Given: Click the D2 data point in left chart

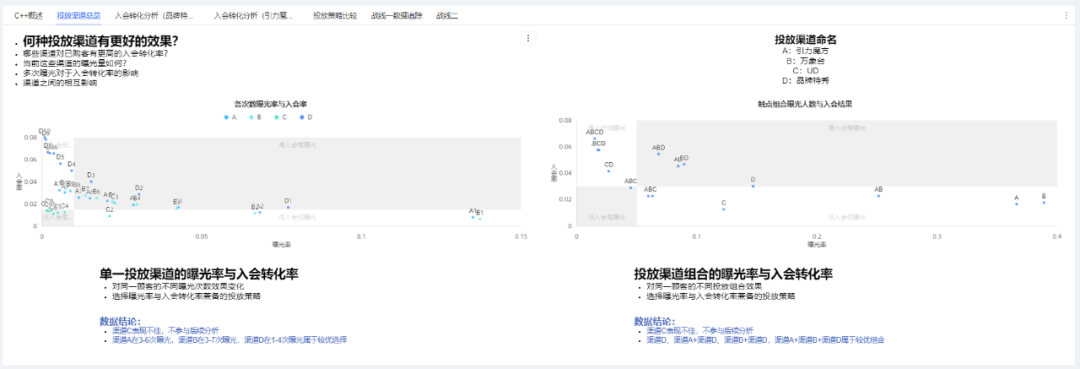Looking at the screenshot, I should point(139,195).
